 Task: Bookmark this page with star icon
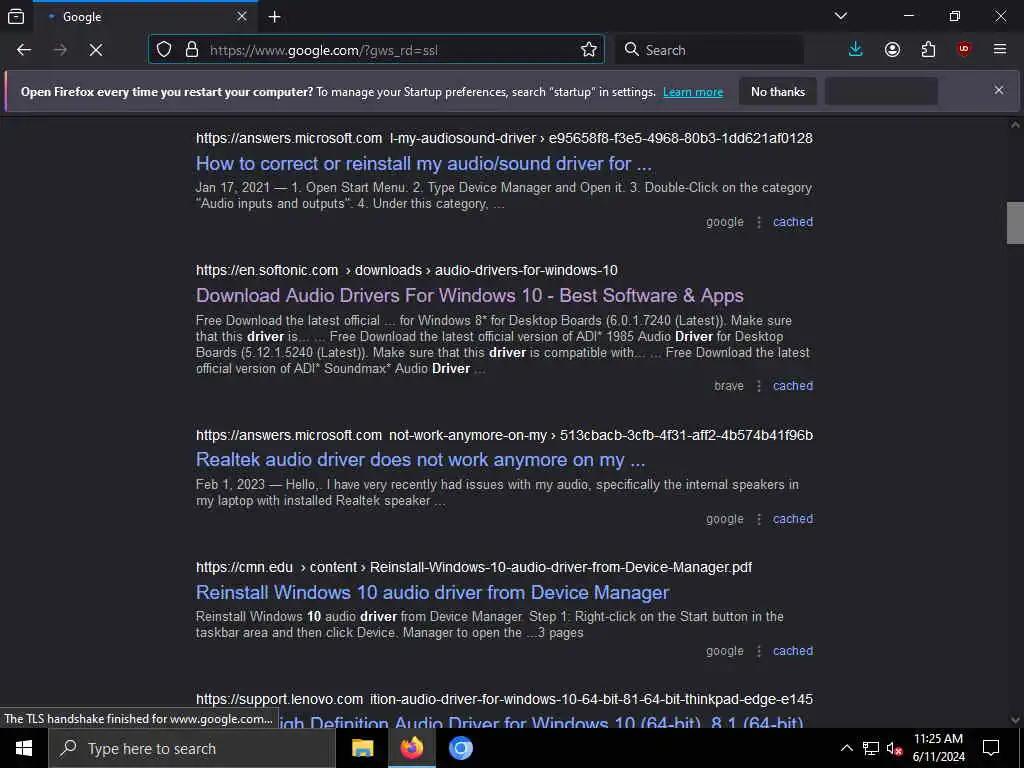tap(588, 50)
